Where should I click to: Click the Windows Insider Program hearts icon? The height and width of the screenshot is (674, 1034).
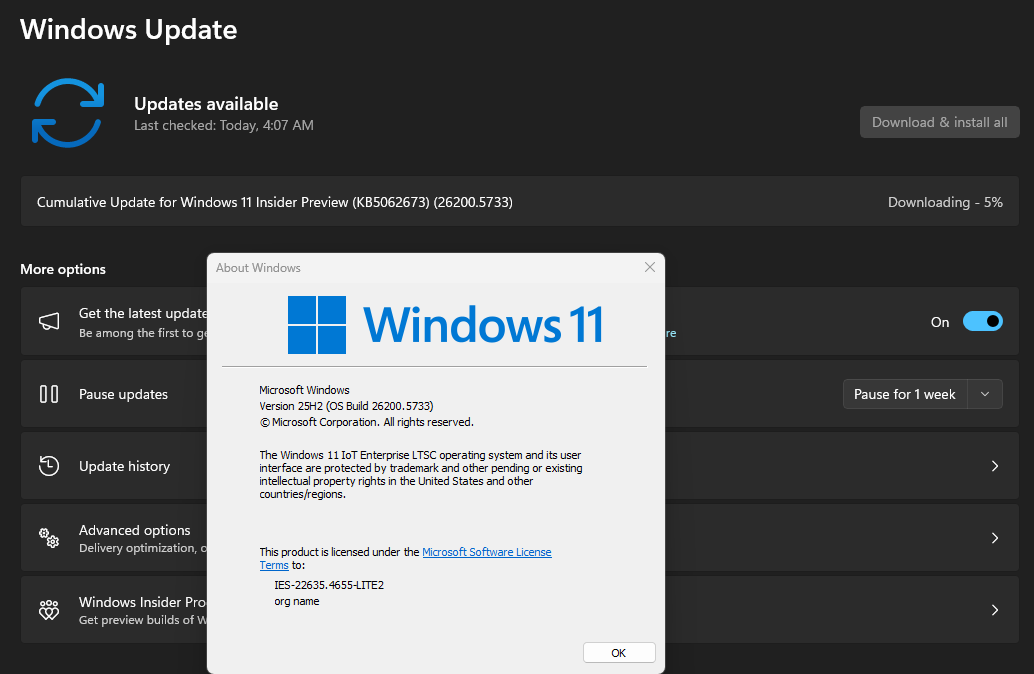[49, 609]
